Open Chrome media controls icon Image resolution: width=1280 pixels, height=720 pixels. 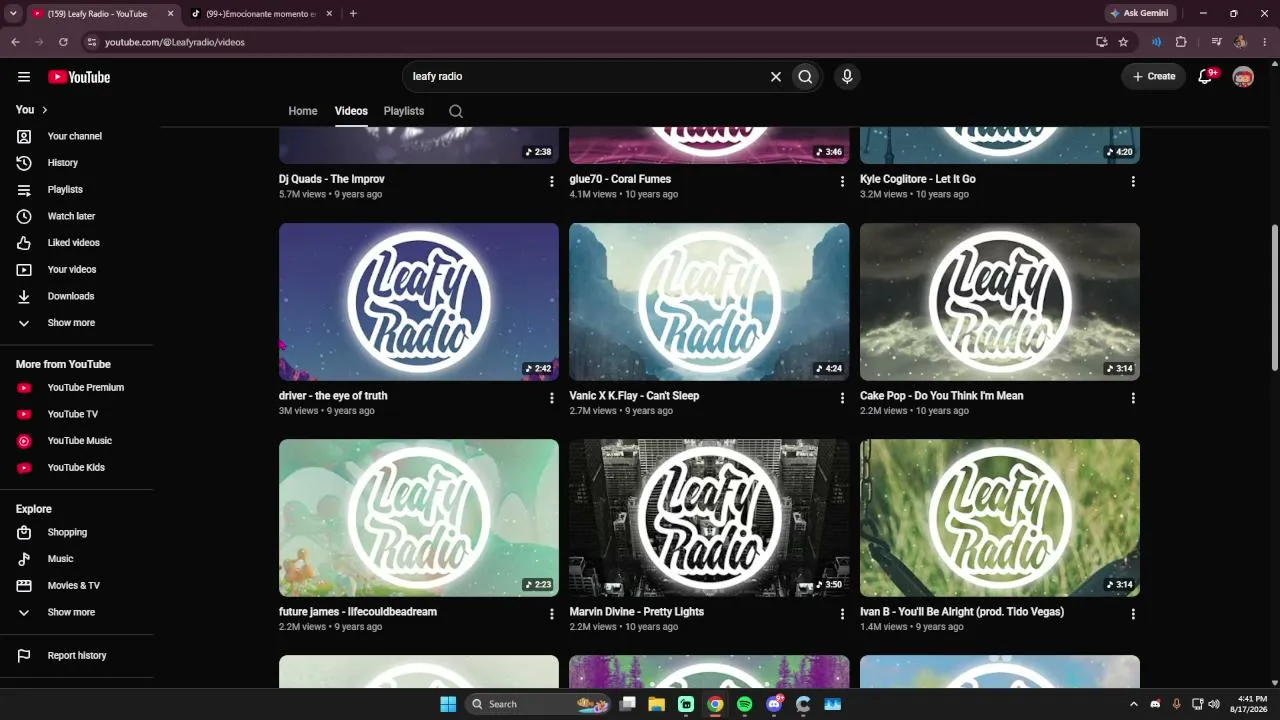tap(1216, 42)
